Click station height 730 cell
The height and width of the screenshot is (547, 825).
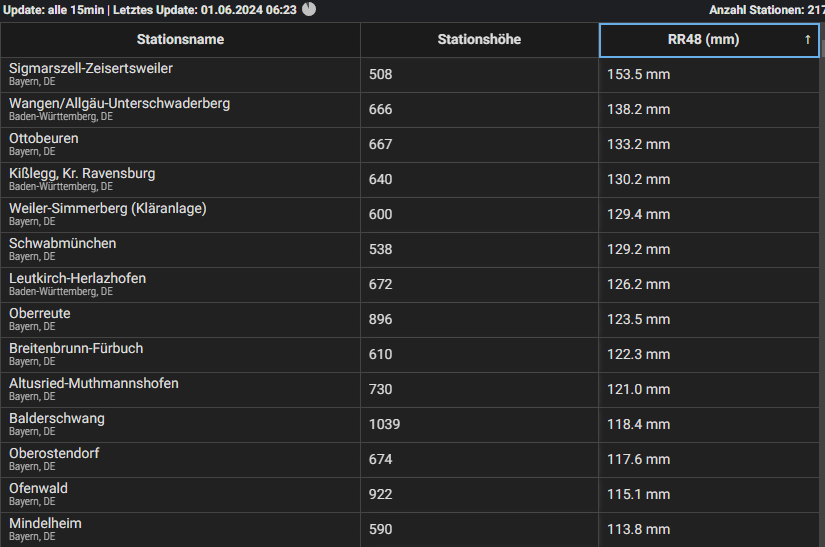(x=479, y=389)
